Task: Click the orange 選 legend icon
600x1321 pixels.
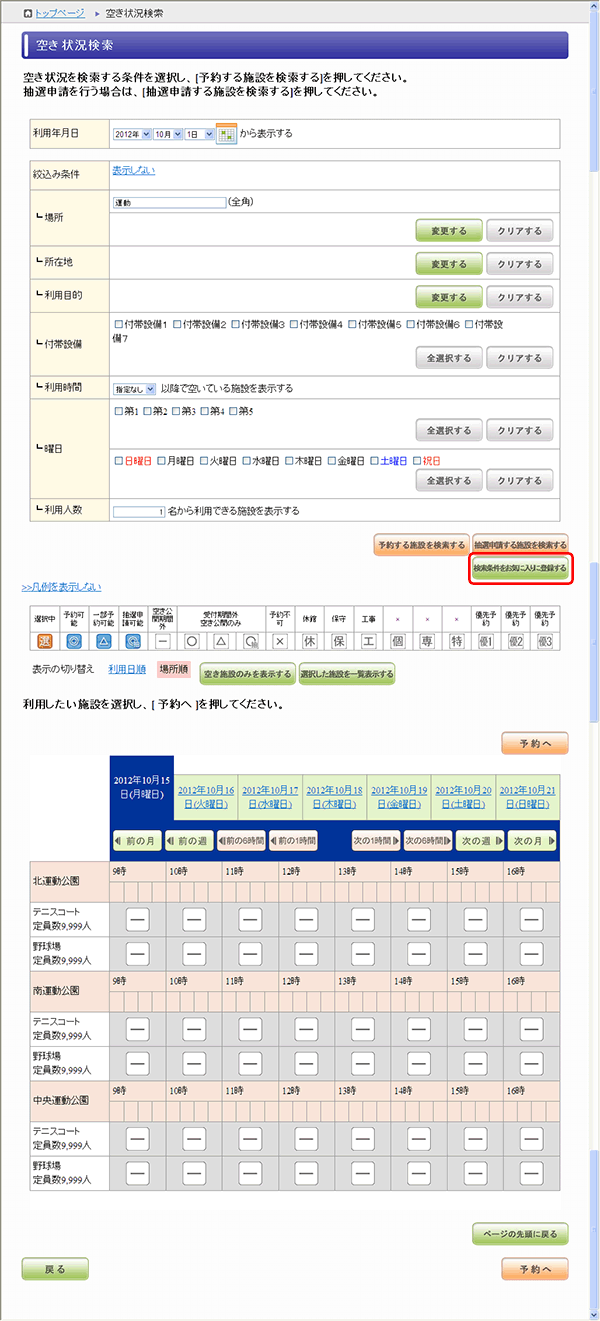Action: (x=44, y=640)
